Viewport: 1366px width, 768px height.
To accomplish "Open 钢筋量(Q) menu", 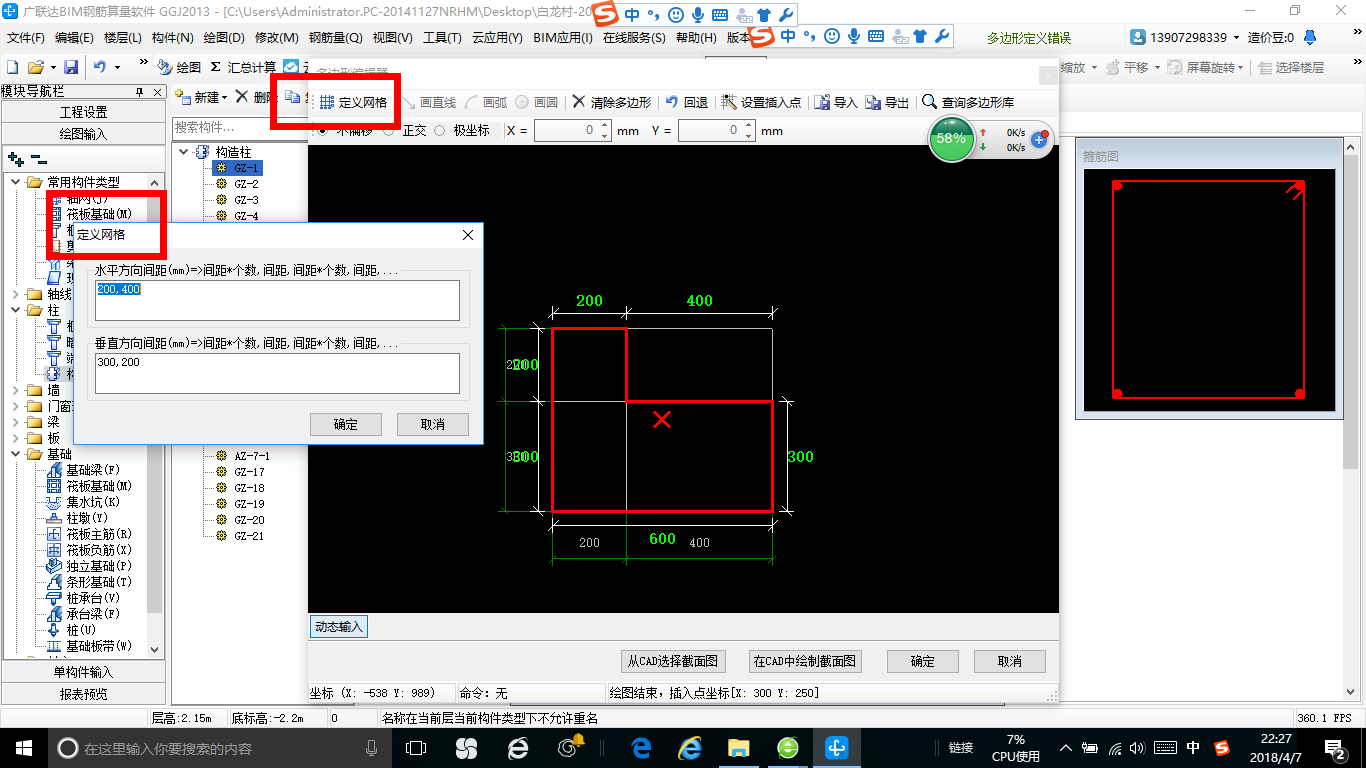I will [335, 37].
